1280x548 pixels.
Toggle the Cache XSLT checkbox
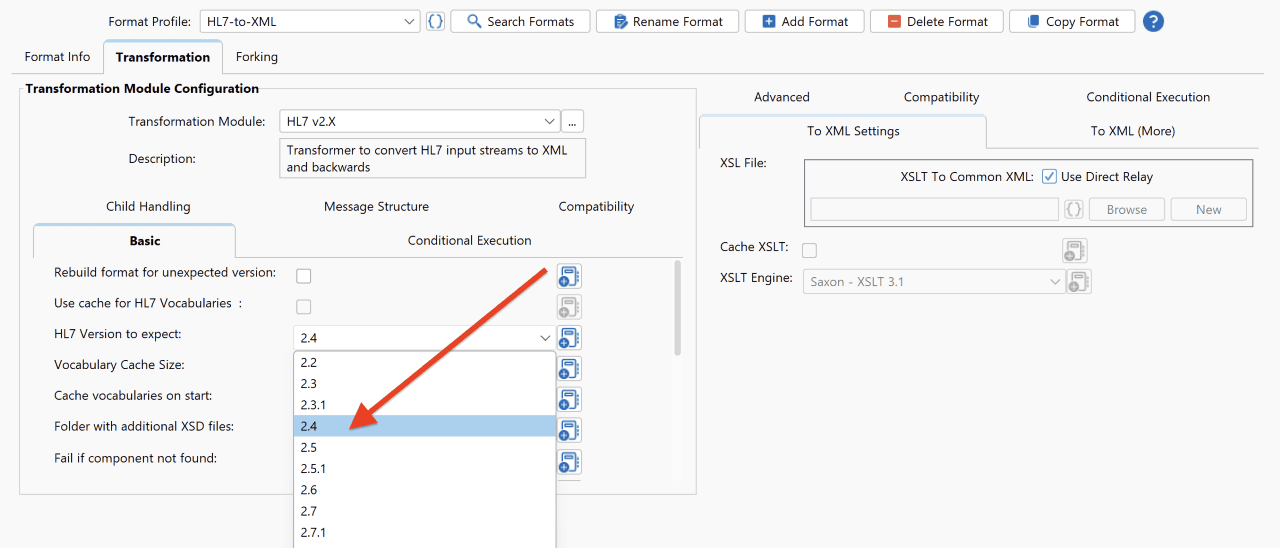coord(810,250)
